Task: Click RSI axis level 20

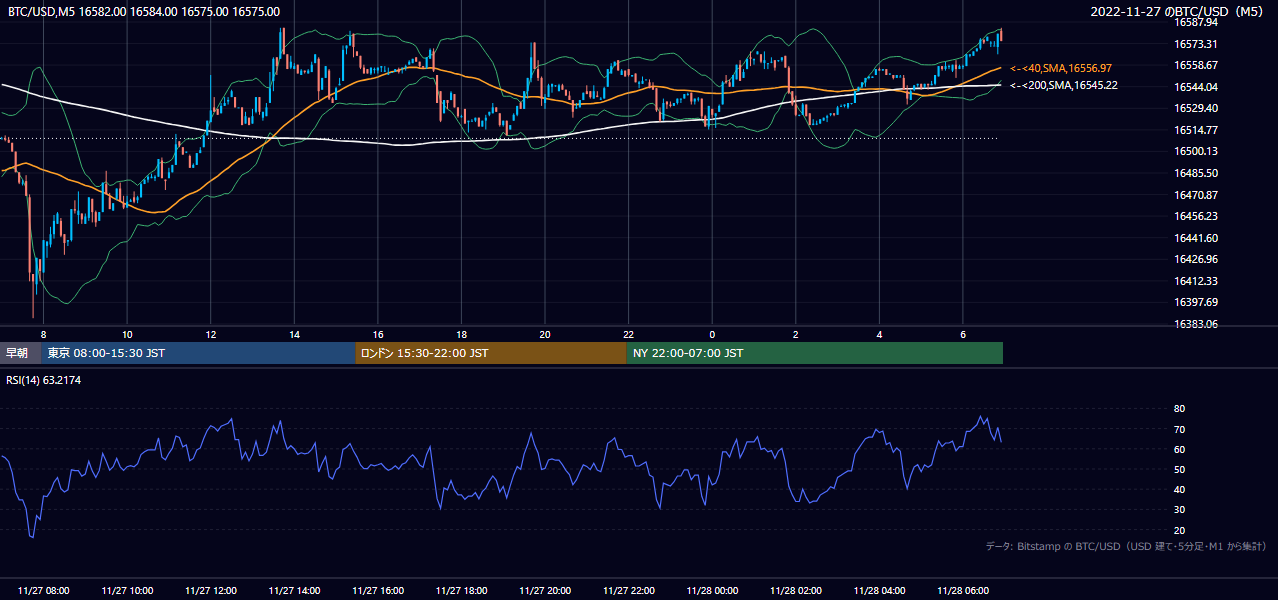Action: [x=1179, y=530]
